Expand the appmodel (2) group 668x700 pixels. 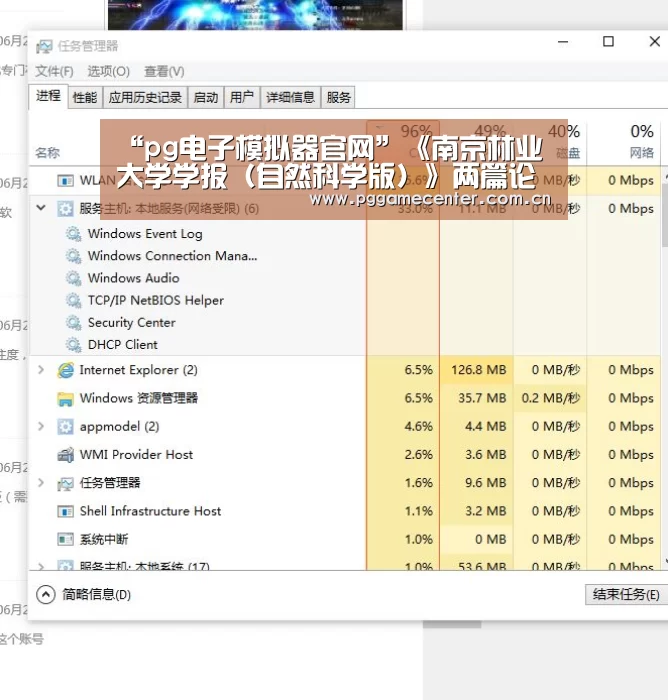click(x=41, y=426)
